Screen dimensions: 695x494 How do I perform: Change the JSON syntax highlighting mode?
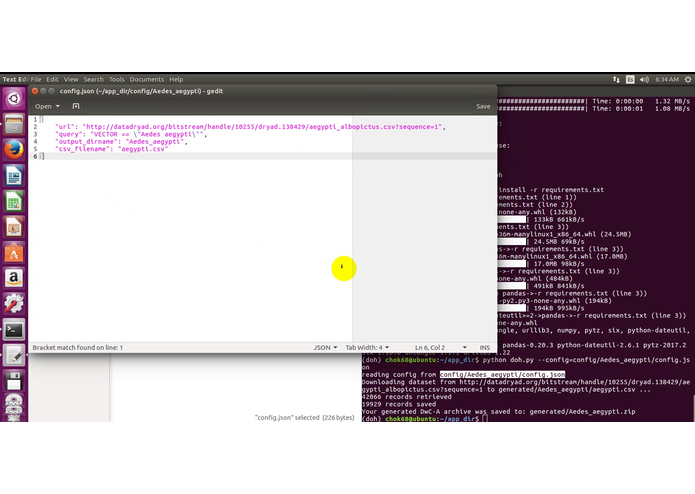pos(325,347)
